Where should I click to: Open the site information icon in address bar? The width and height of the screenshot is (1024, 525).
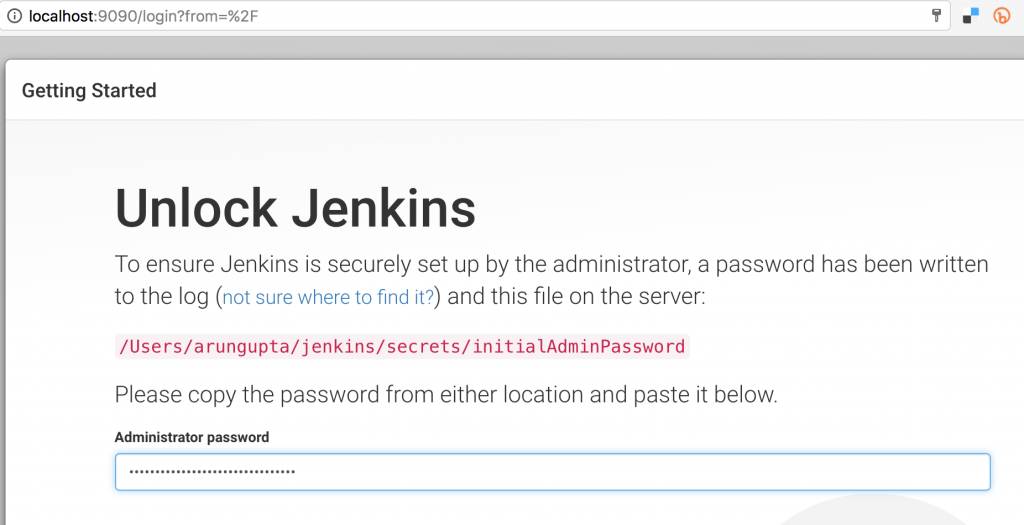point(13,16)
